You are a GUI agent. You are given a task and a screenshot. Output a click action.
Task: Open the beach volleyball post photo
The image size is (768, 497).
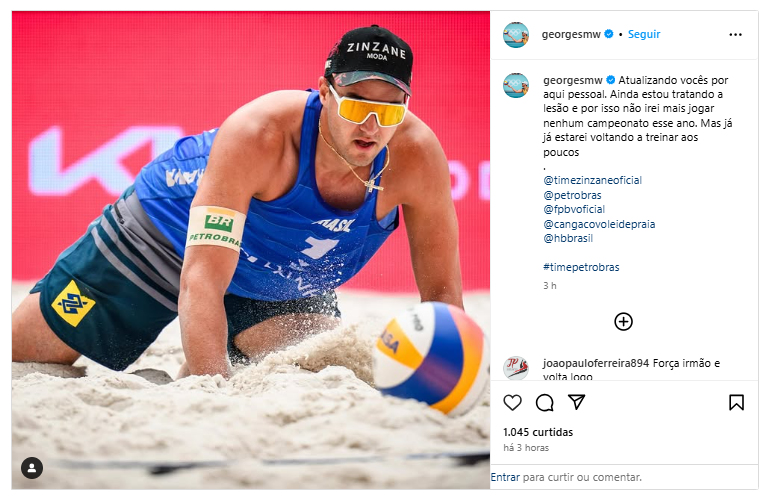coord(251,250)
